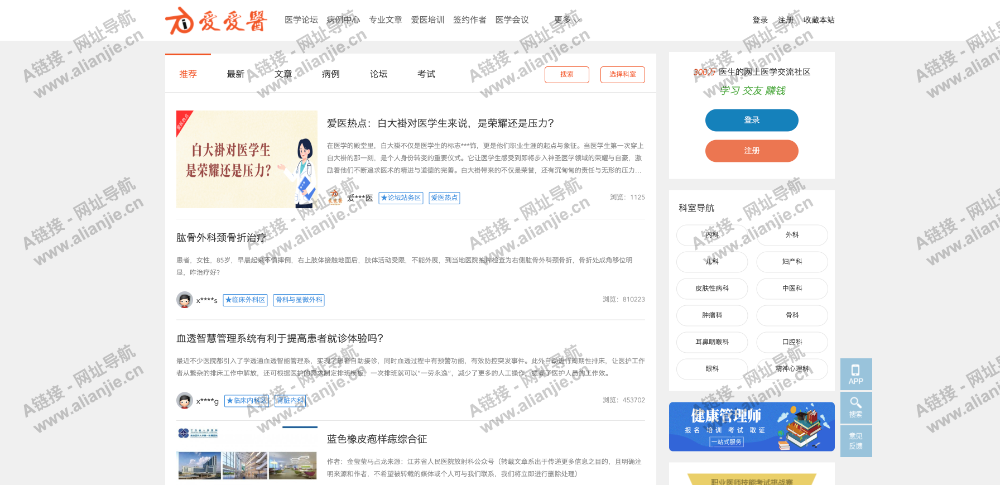
Task: Switch to the 病例 tab
Action: point(331,74)
